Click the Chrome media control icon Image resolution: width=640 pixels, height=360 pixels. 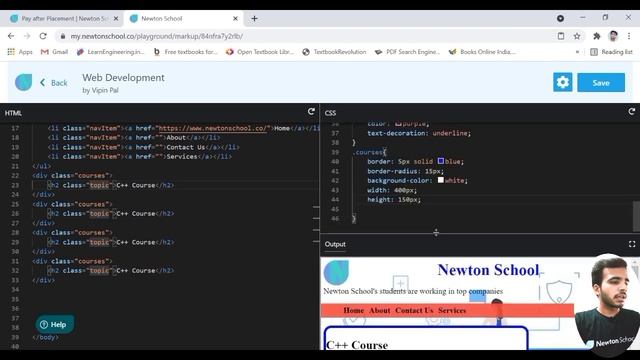click(560, 18)
